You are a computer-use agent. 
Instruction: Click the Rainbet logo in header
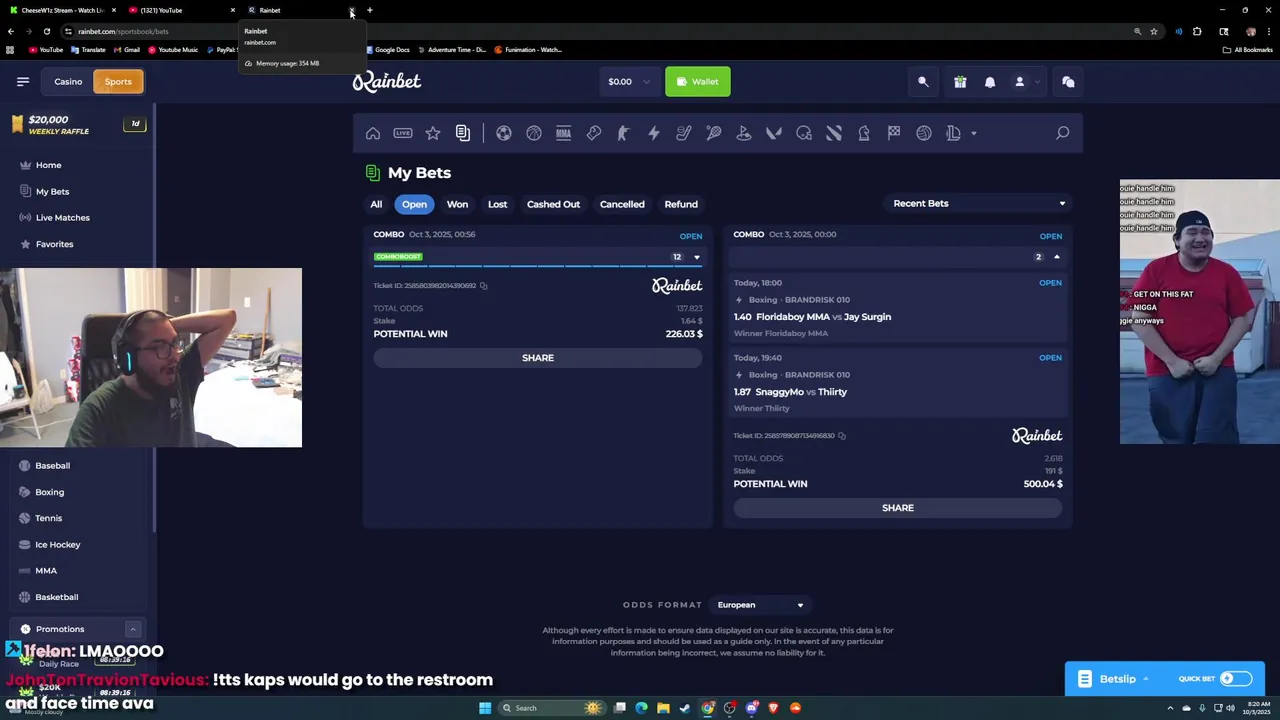point(387,82)
